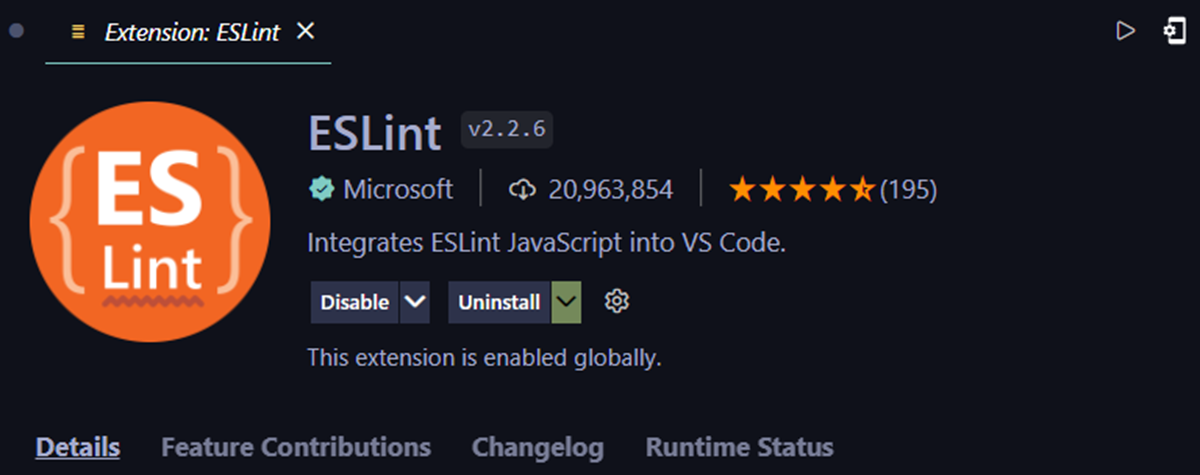Open the gear Manage settings icon
The height and width of the screenshot is (475, 1200).
[617, 301]
